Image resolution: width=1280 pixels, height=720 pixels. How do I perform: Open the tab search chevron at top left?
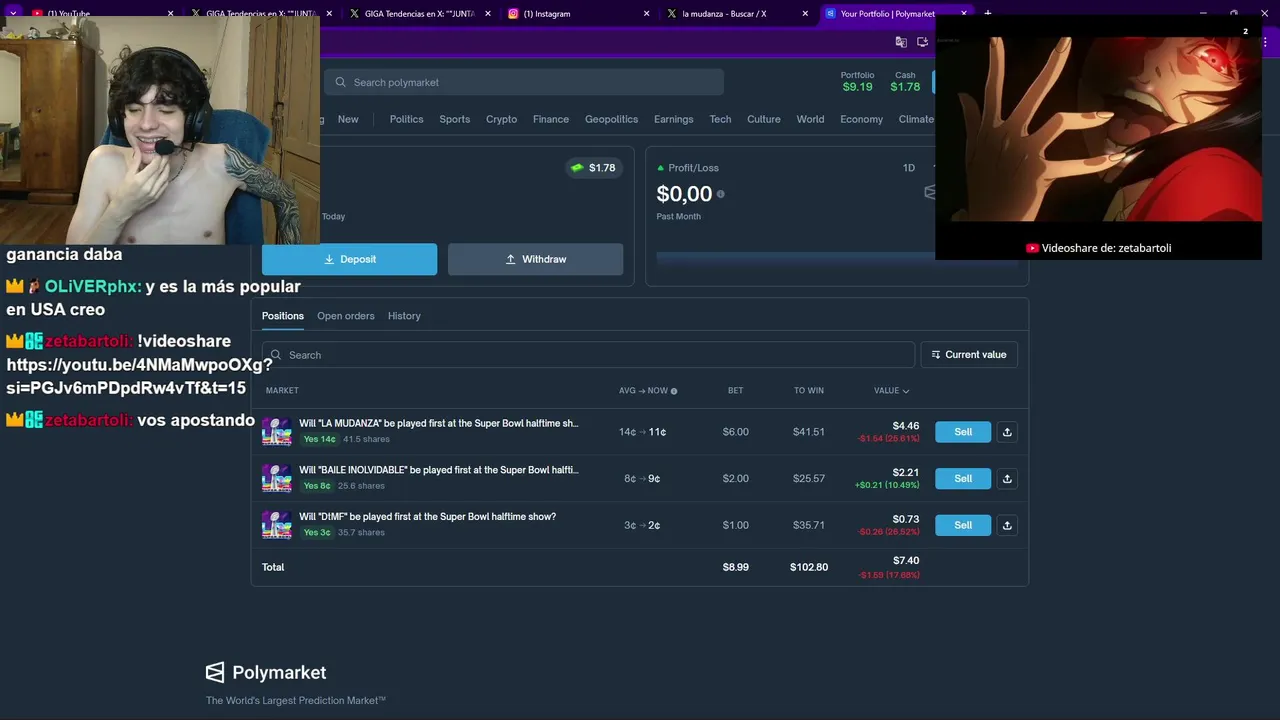tap(13, 14)
